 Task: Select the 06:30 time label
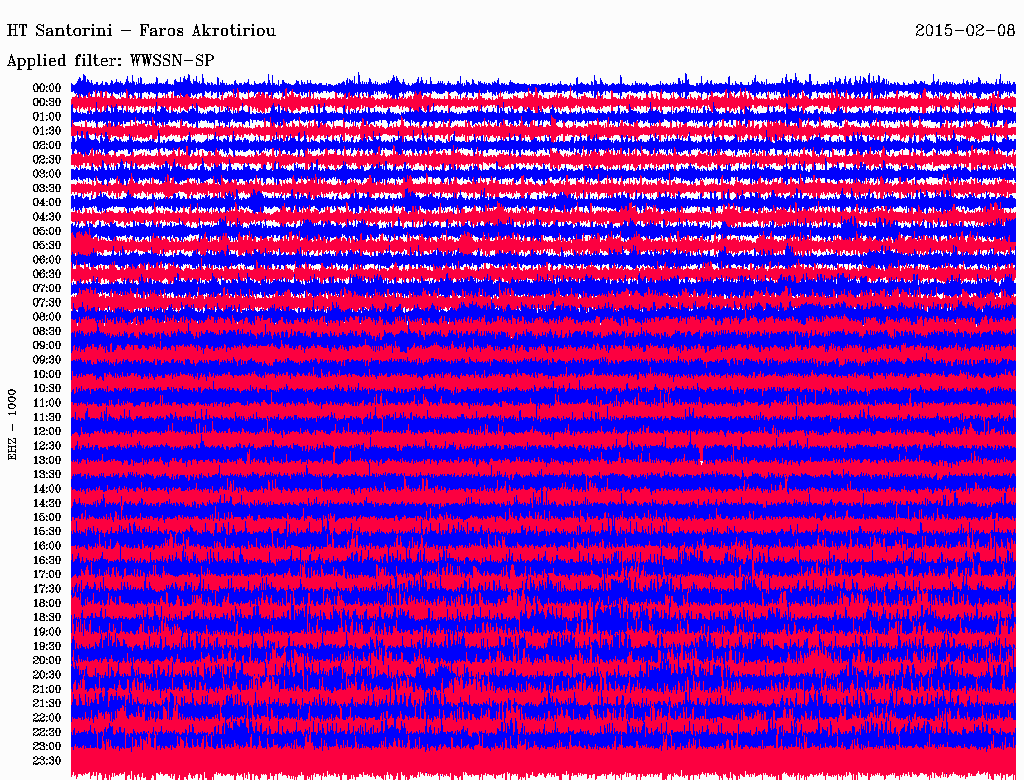47,274
